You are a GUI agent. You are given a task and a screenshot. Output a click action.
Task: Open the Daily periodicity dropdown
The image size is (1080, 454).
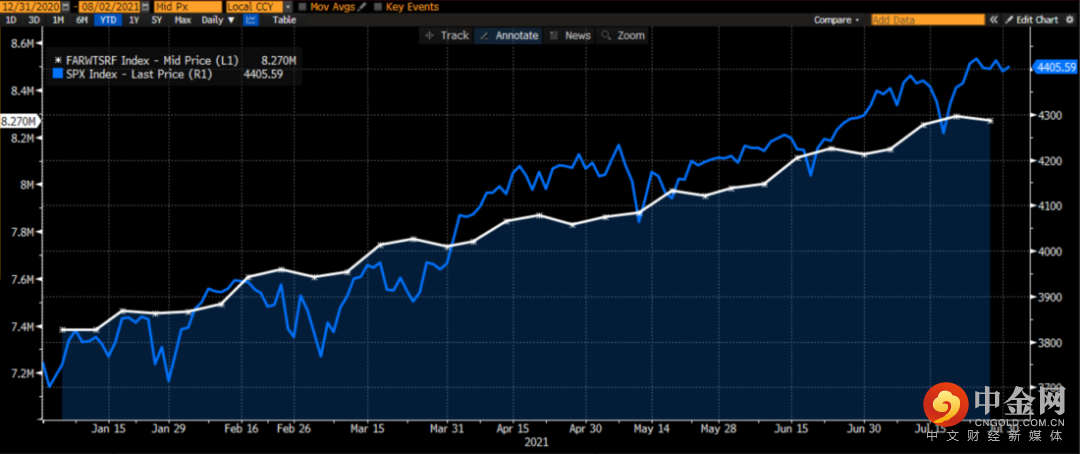tap(218, 20)
